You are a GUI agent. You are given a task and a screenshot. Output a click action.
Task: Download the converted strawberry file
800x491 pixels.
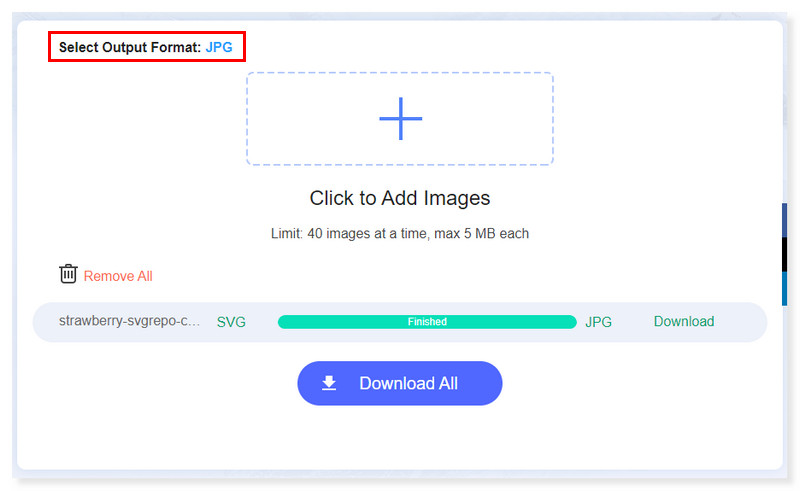coord(683,322)
